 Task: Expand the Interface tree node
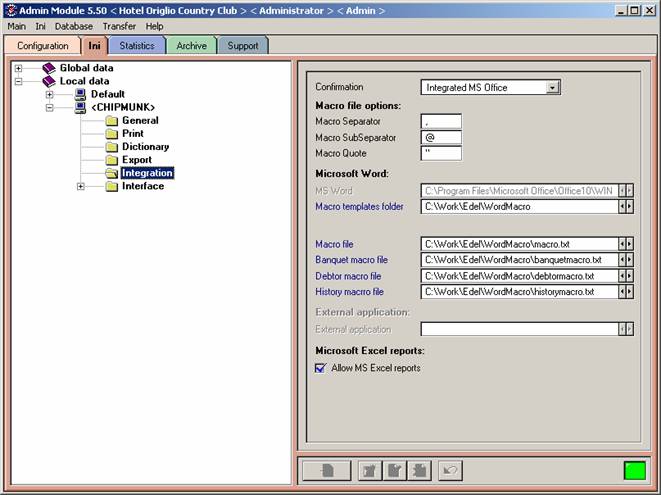[81, 186]
